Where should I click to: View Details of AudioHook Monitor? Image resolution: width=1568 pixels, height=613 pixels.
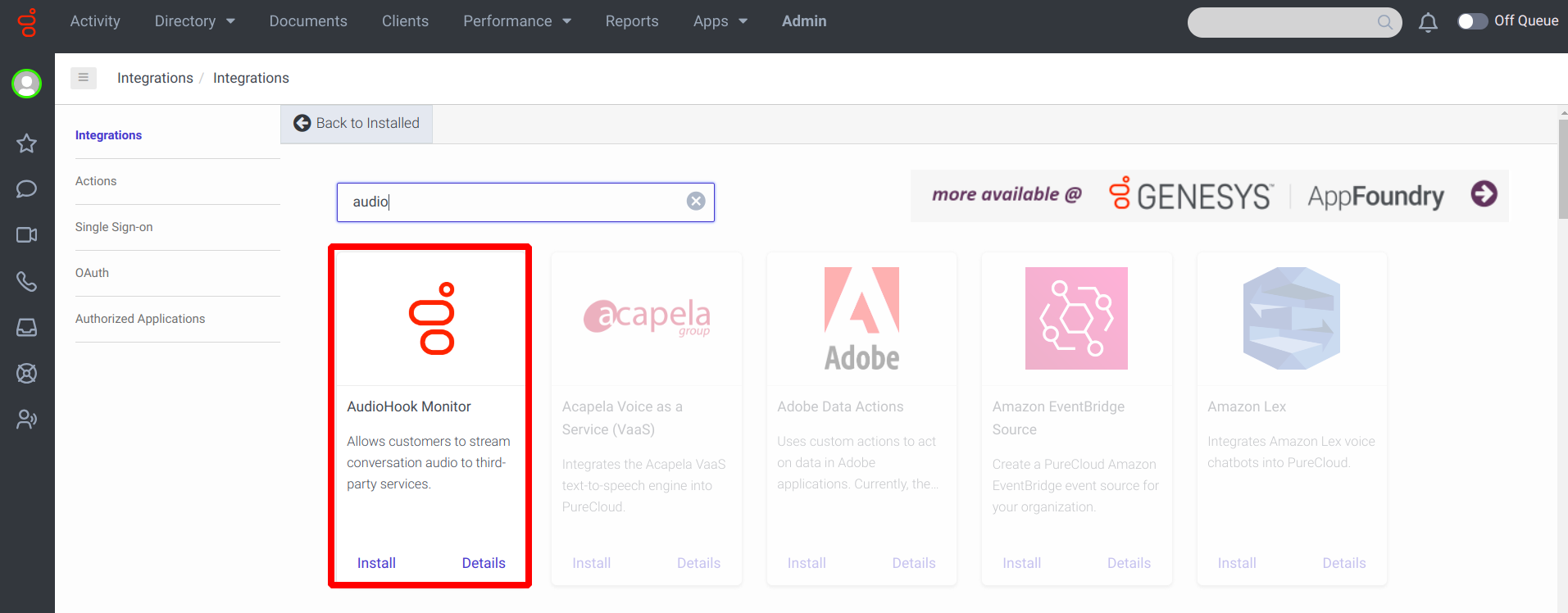484,563
